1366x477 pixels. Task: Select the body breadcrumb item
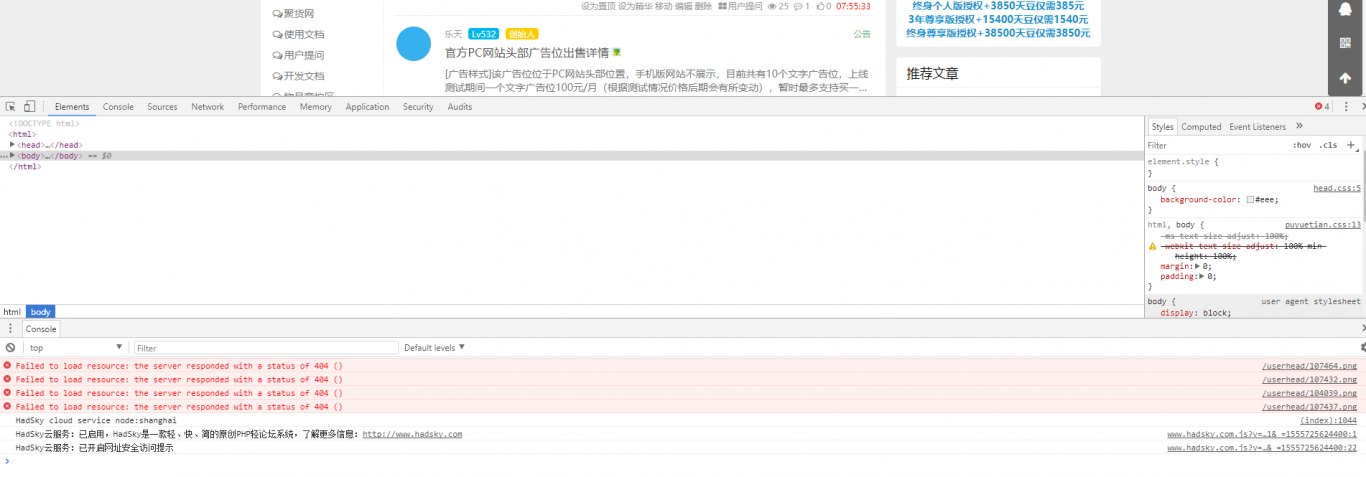click(41, 312)
